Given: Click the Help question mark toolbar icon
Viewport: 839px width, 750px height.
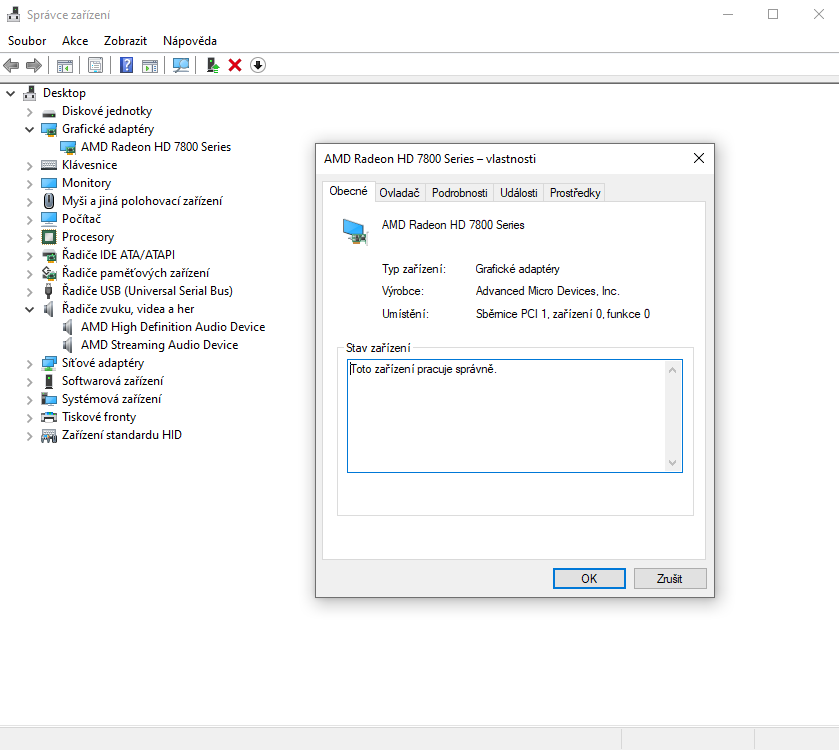Looking at the screenshot, I should tap(126, 65).
